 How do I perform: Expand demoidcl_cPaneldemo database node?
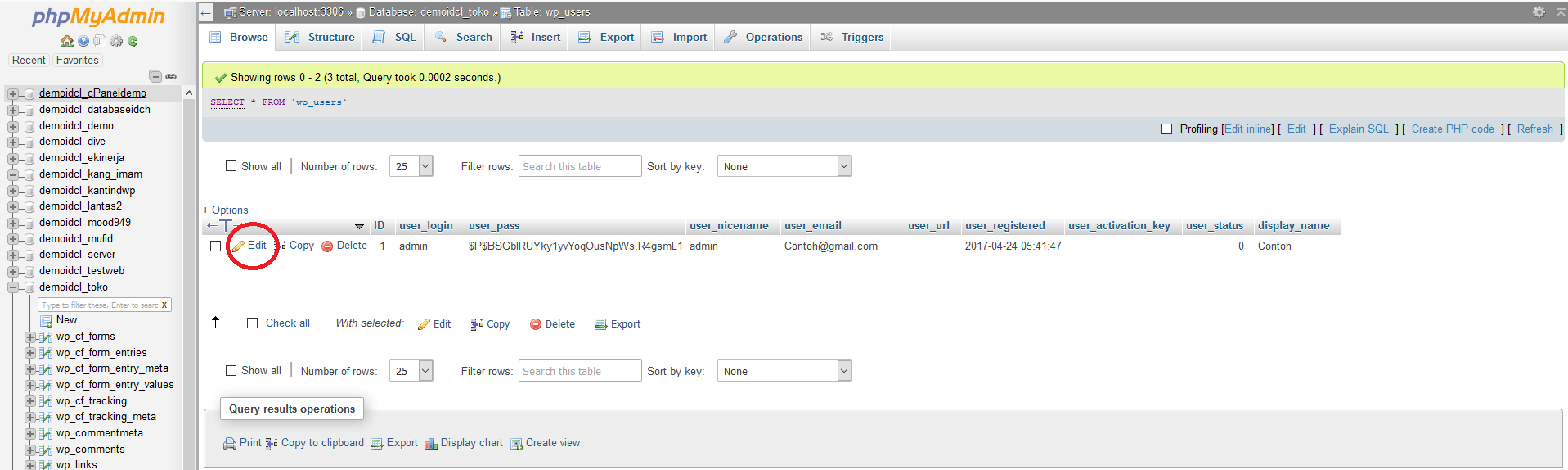tap(13, 93)
